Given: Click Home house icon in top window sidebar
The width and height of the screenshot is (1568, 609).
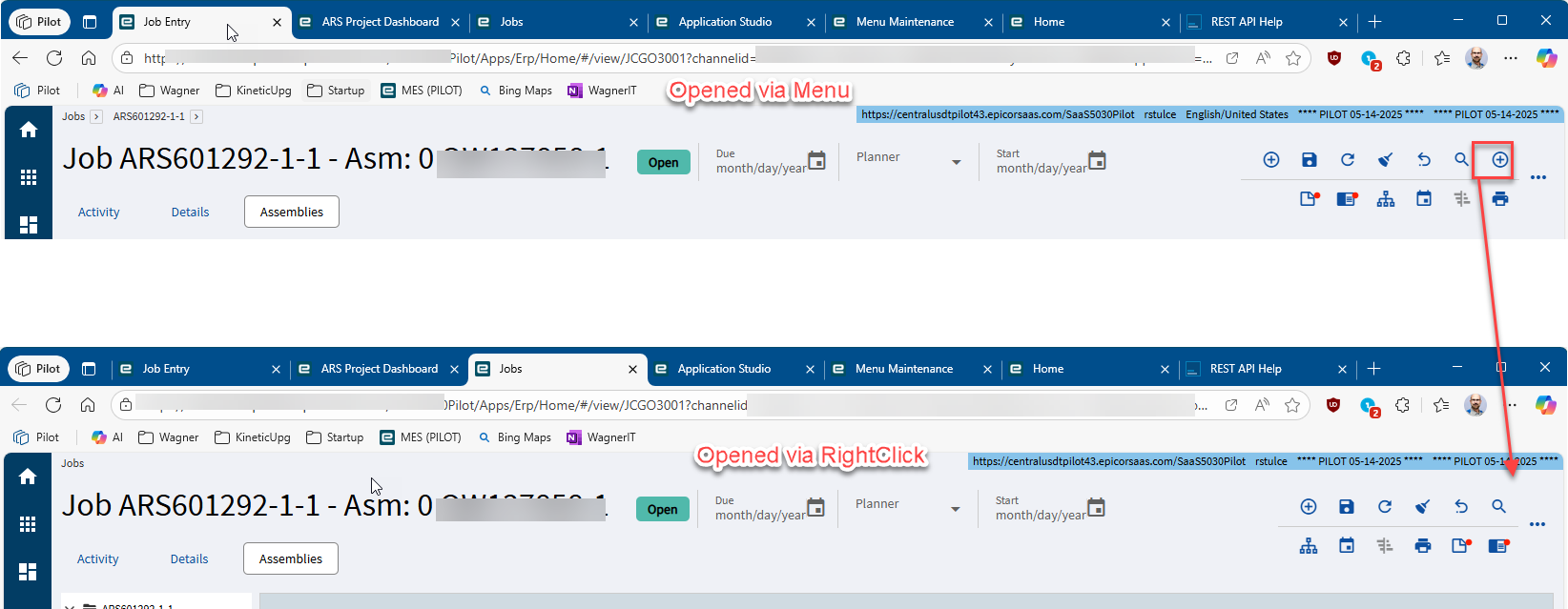Looking at the screenshot, I should coord(29,130).
